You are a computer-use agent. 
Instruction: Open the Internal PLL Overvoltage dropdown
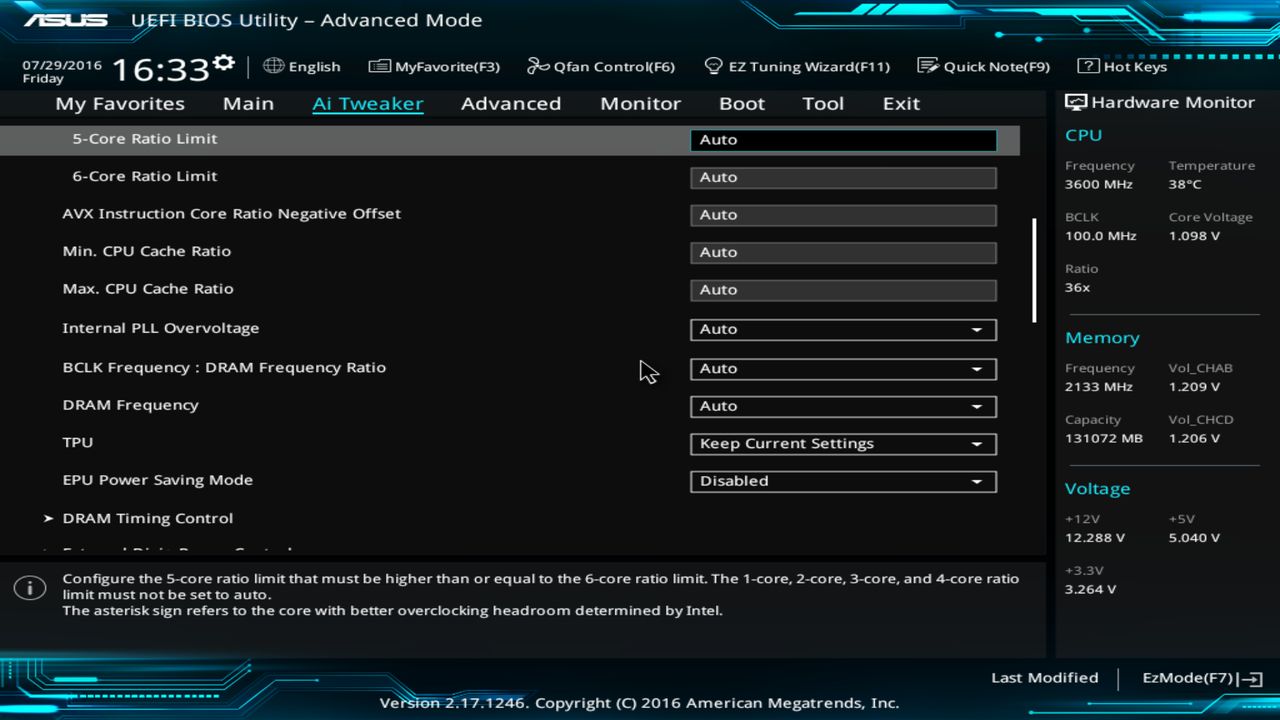pyautogui.click(x=842, y=329)
